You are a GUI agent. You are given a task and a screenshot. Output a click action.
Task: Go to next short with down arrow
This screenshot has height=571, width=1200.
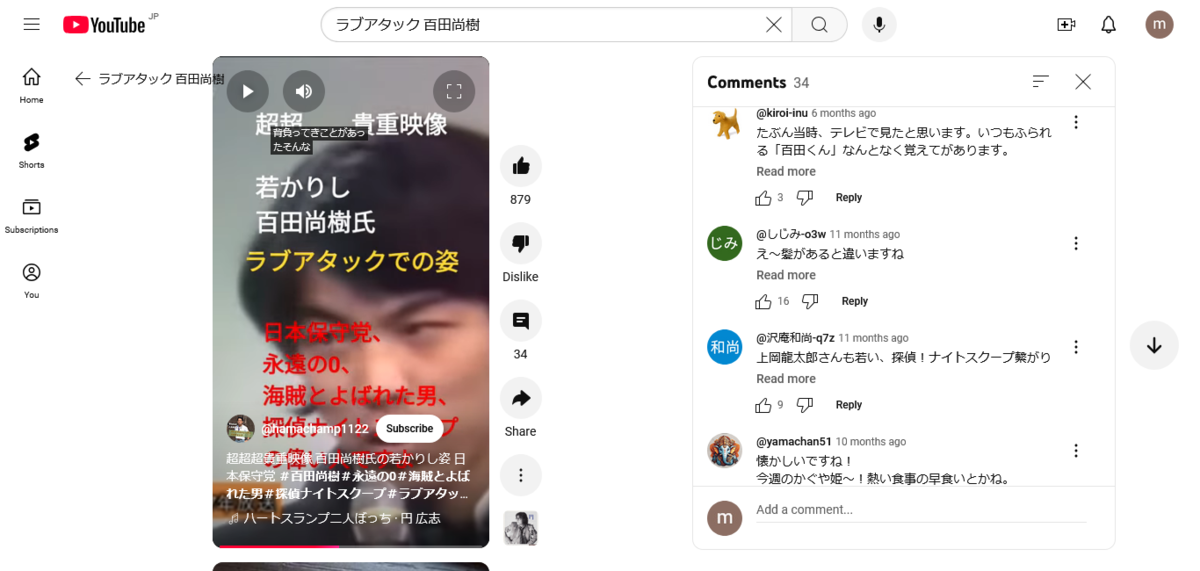pyautogui.click(x=1154, y=345)
